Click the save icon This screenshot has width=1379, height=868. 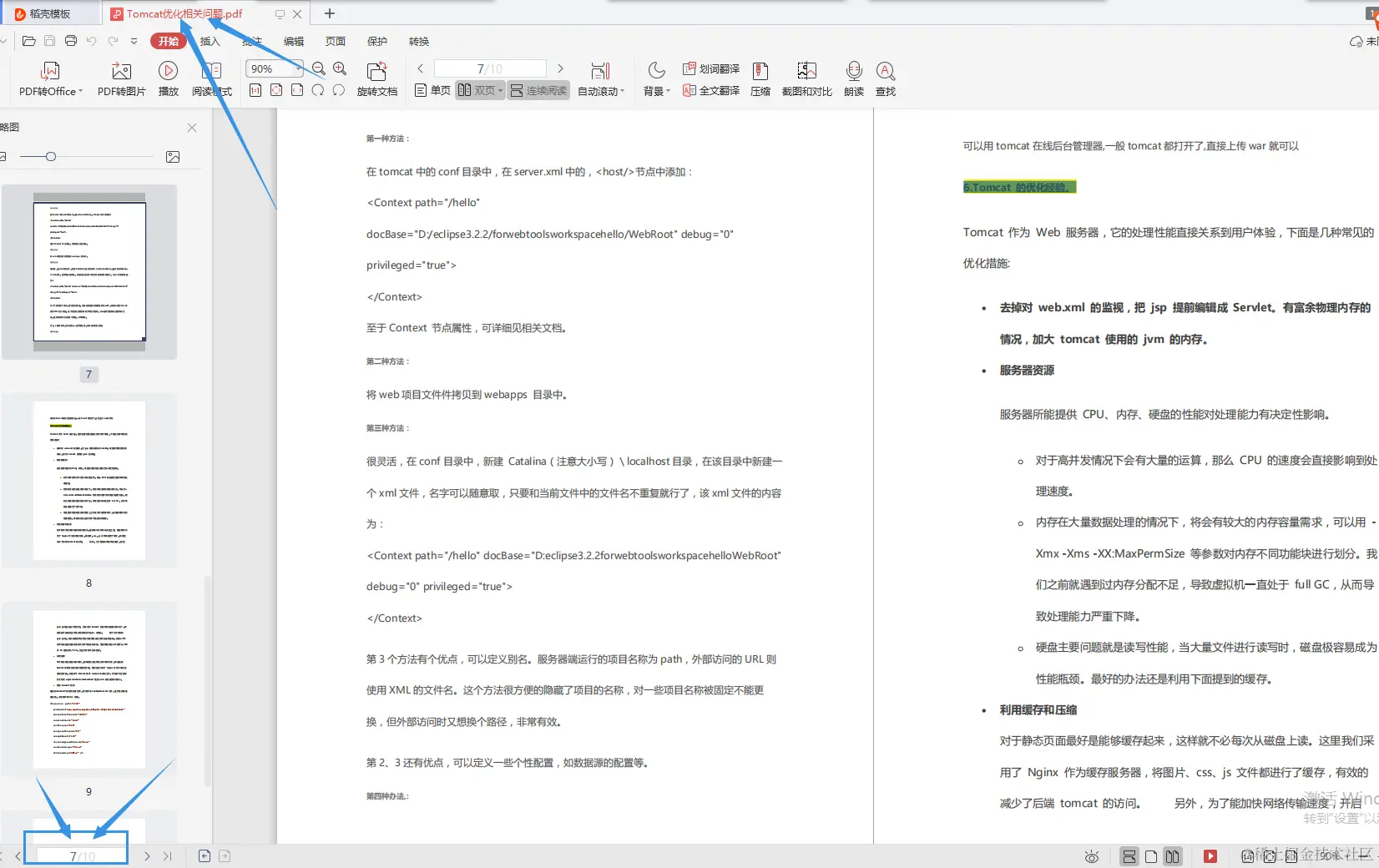[49, 41]
